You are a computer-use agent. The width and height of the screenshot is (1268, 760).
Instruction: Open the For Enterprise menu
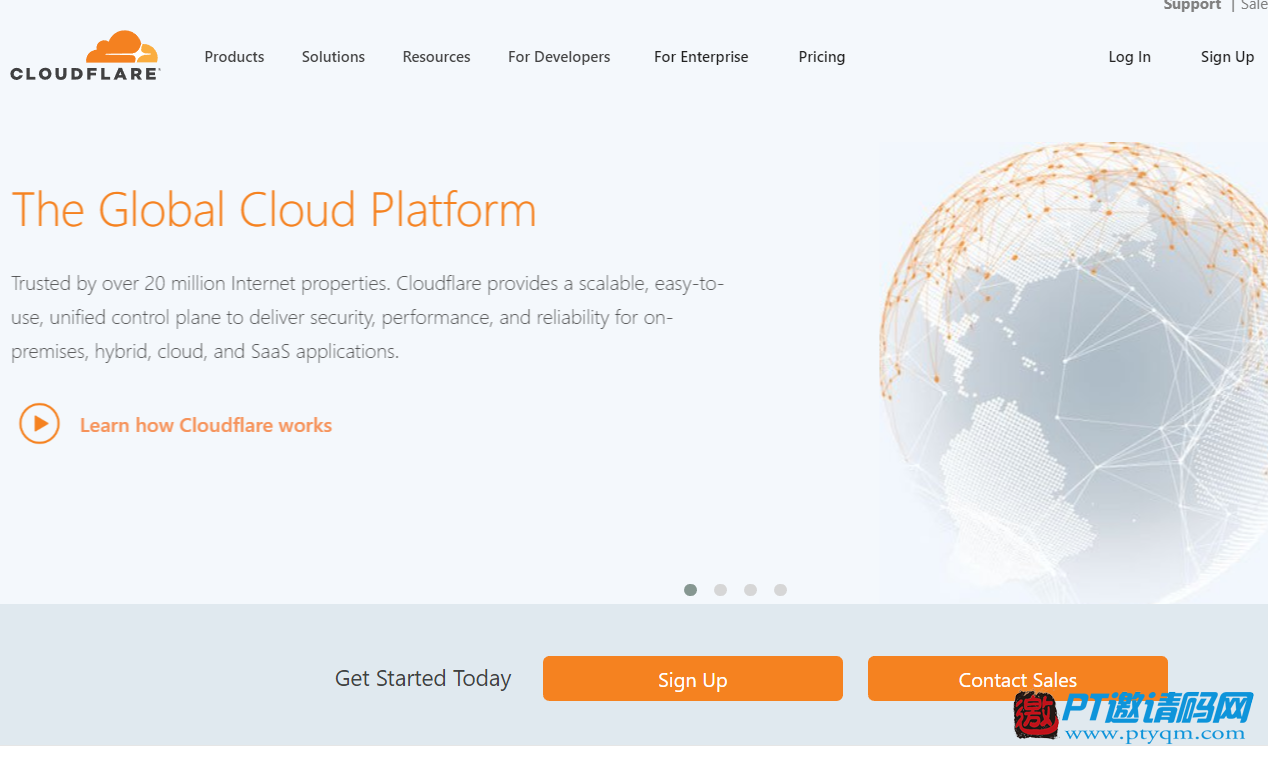point(701,57)
